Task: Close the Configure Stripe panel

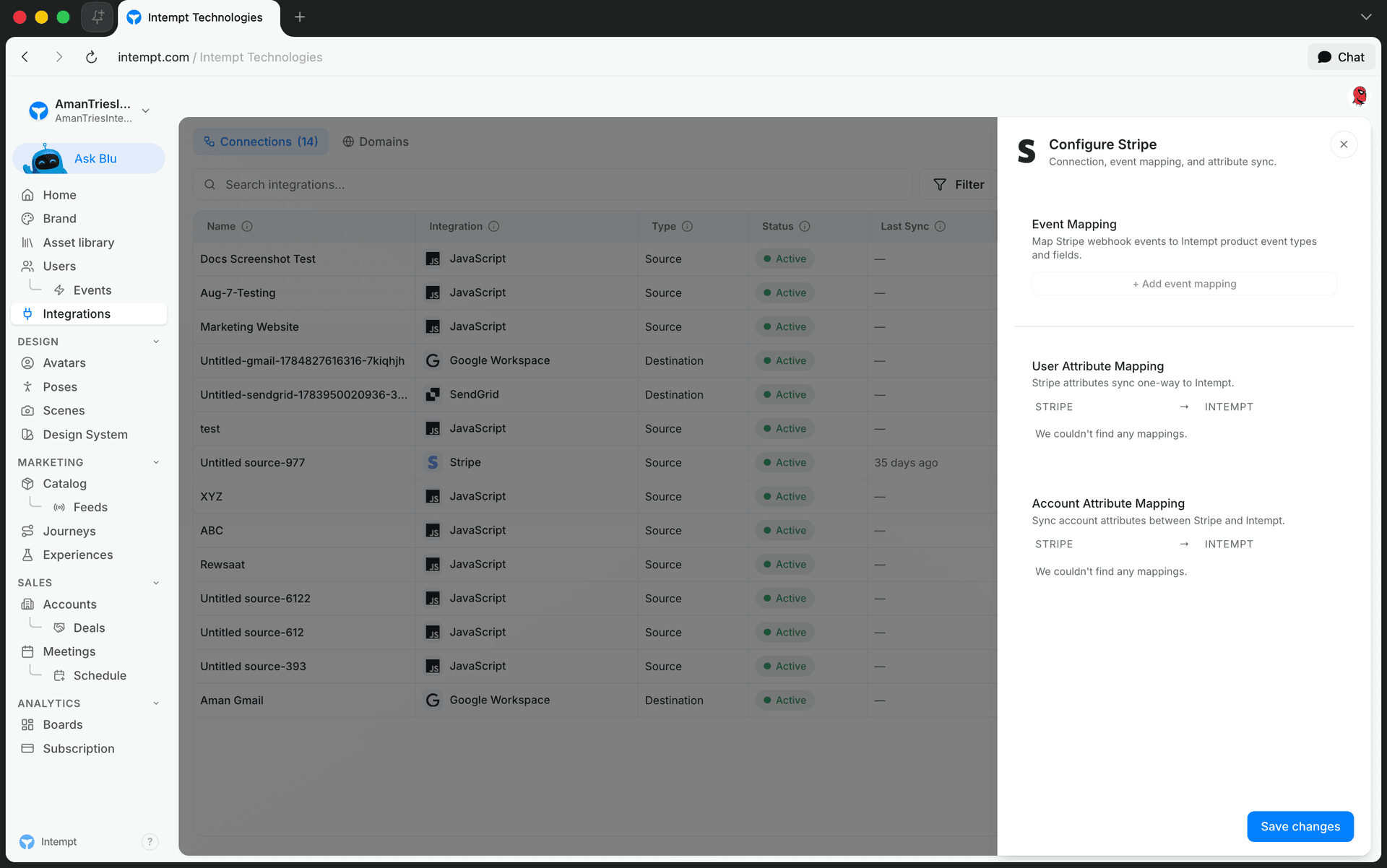Action: pyautogui.click(x=1344, y=144)
